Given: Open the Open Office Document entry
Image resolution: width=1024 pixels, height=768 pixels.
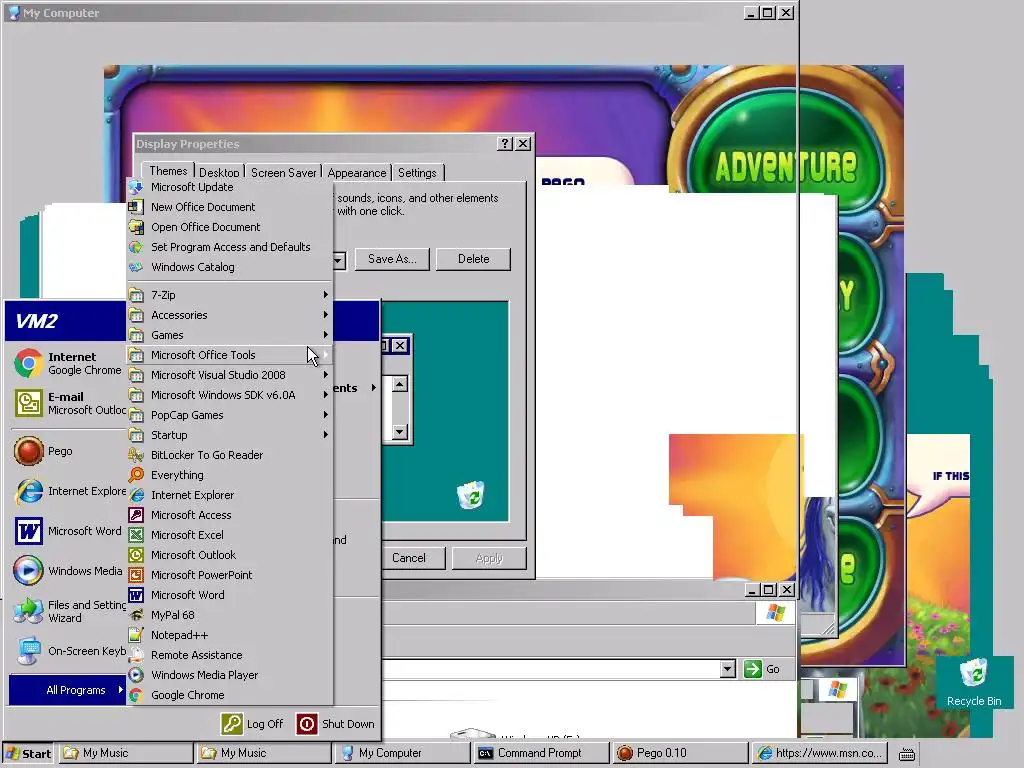Looking at the screenshot, I should pyautogui.click(x=230, y=227).
